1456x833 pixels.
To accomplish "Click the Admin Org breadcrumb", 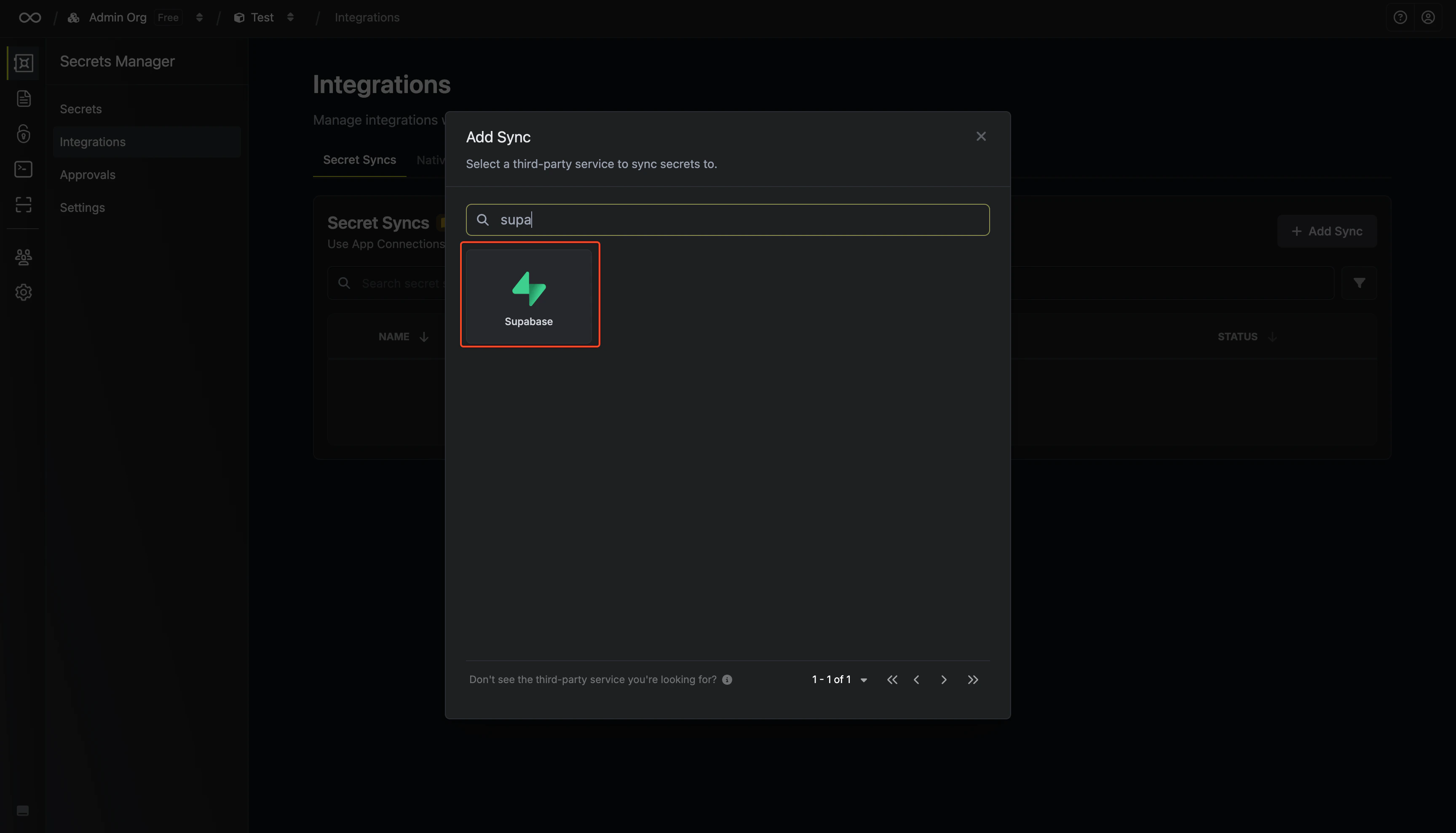I will pos(117,18).
